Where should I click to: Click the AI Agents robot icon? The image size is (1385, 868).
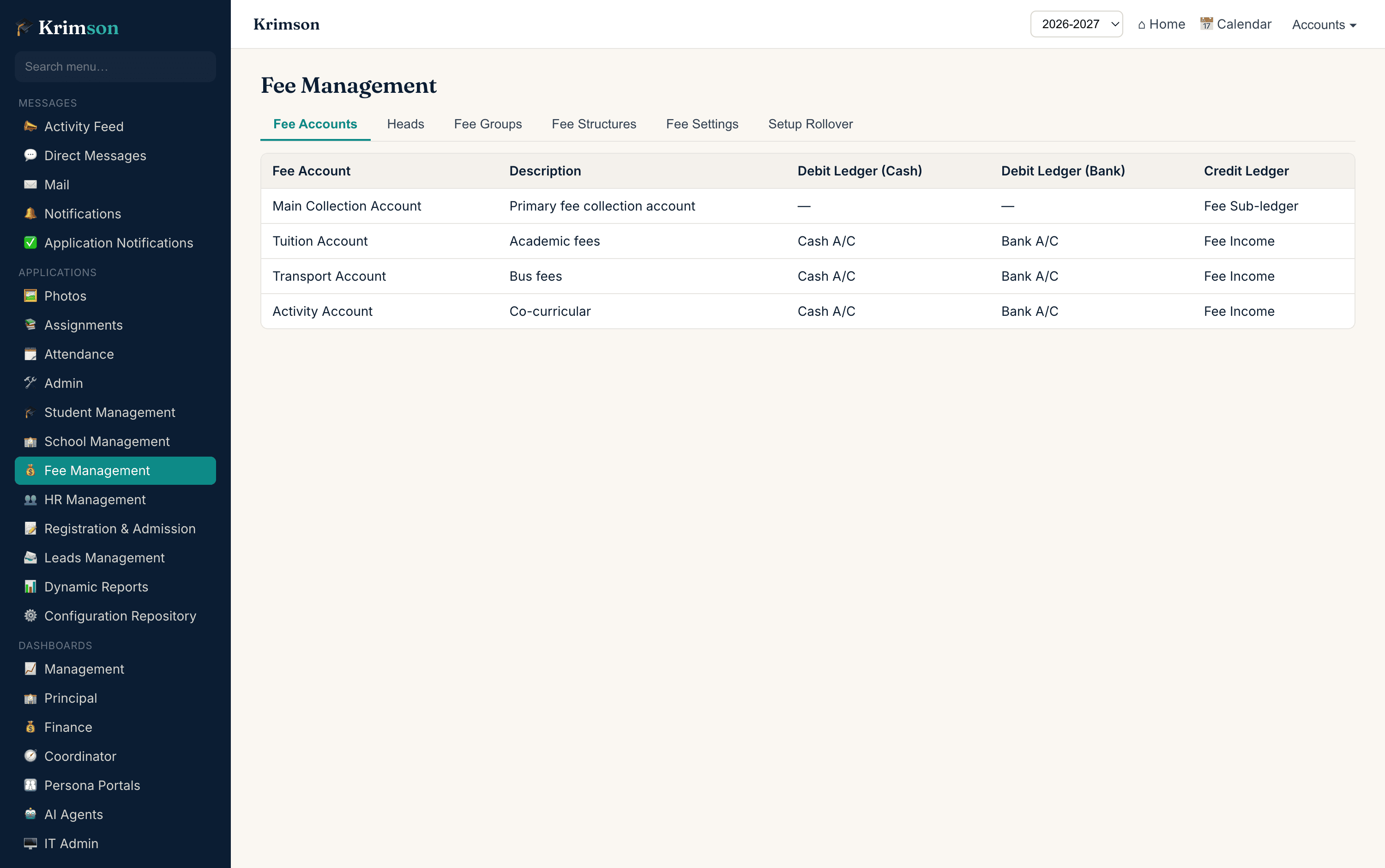point(30,814)
